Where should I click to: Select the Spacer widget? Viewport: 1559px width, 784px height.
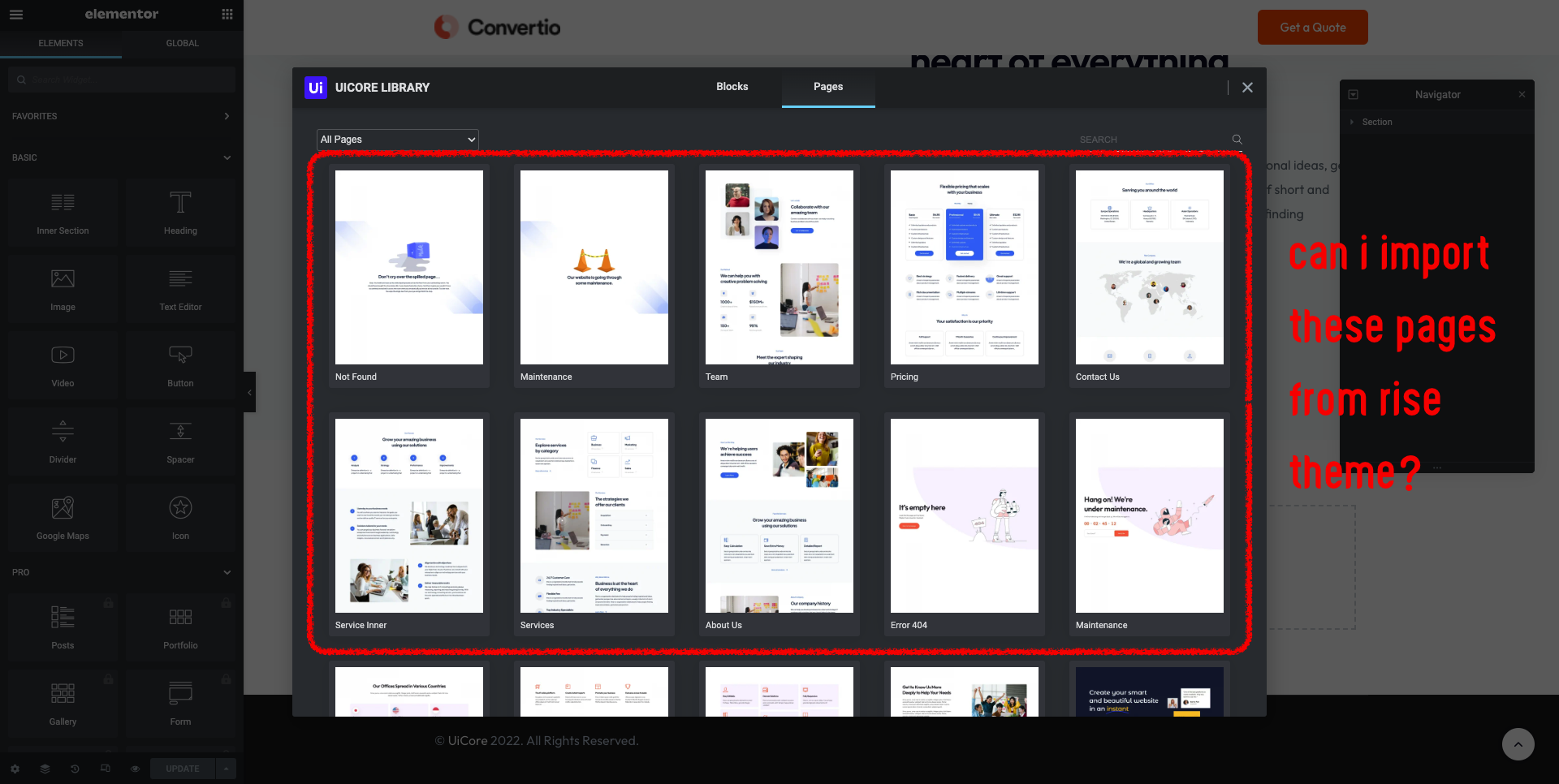[180, 442]
